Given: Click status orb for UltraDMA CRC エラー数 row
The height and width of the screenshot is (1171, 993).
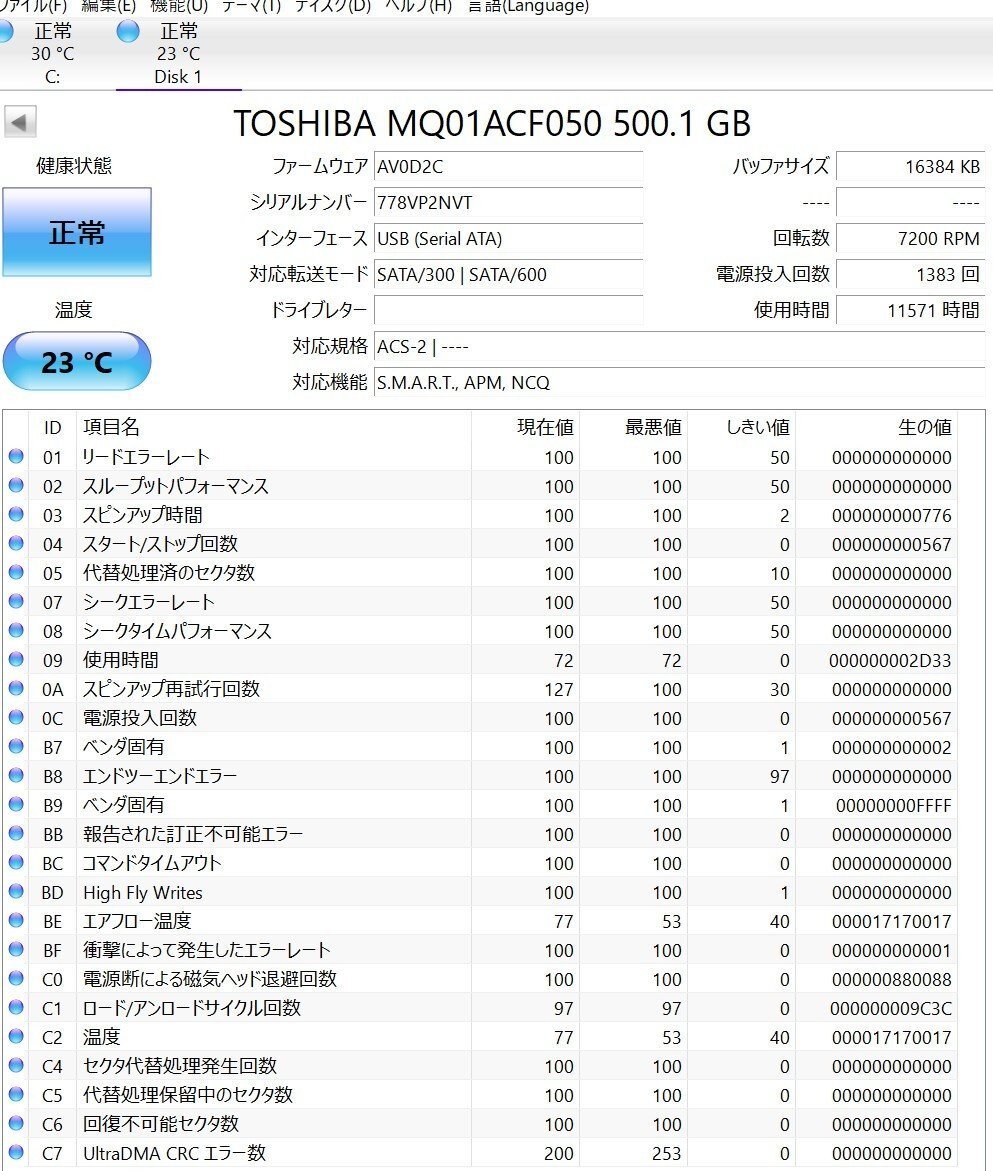Looking at the screenshot, I should [x=16, y=1152].
